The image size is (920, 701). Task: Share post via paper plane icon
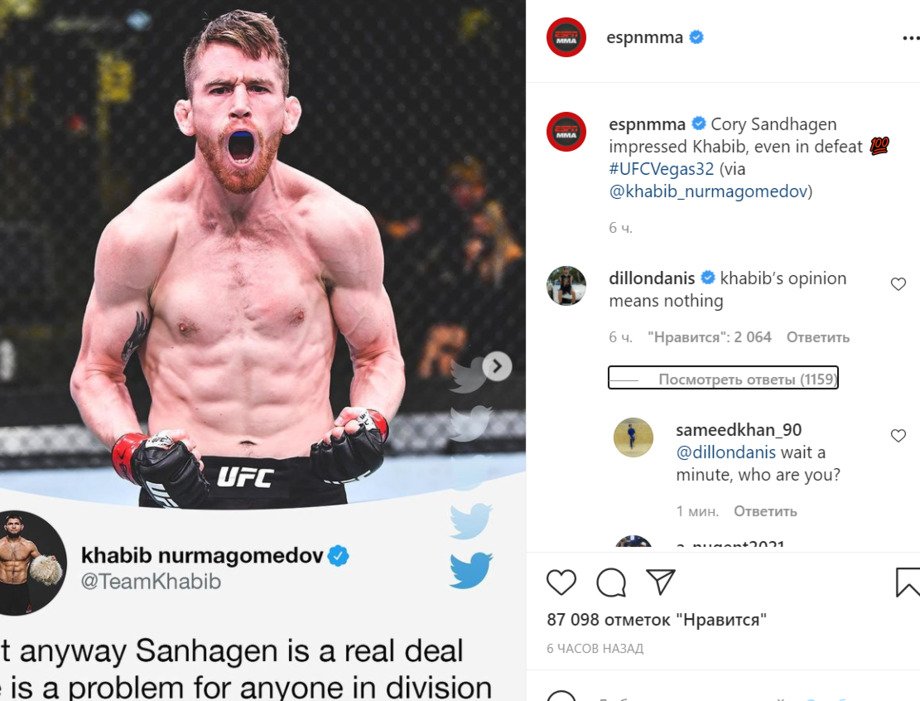[661, 582]
